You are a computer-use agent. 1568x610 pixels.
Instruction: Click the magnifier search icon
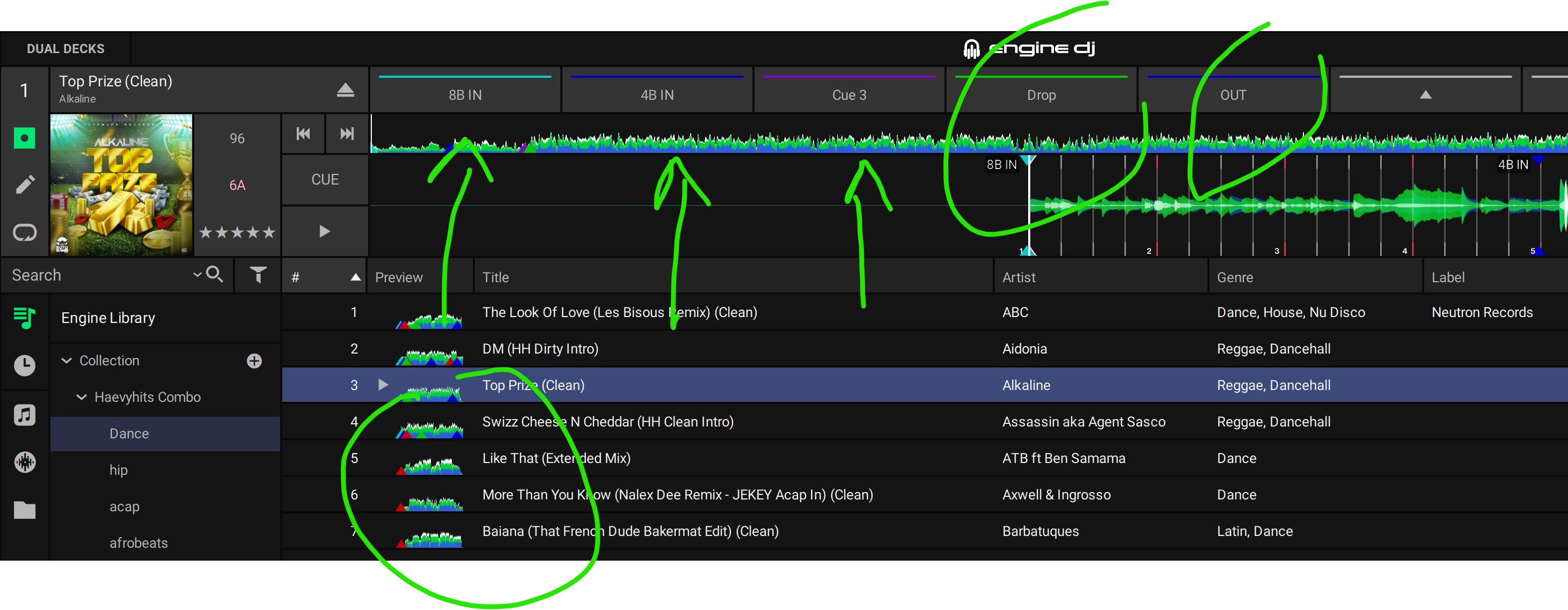pos(214,275)
